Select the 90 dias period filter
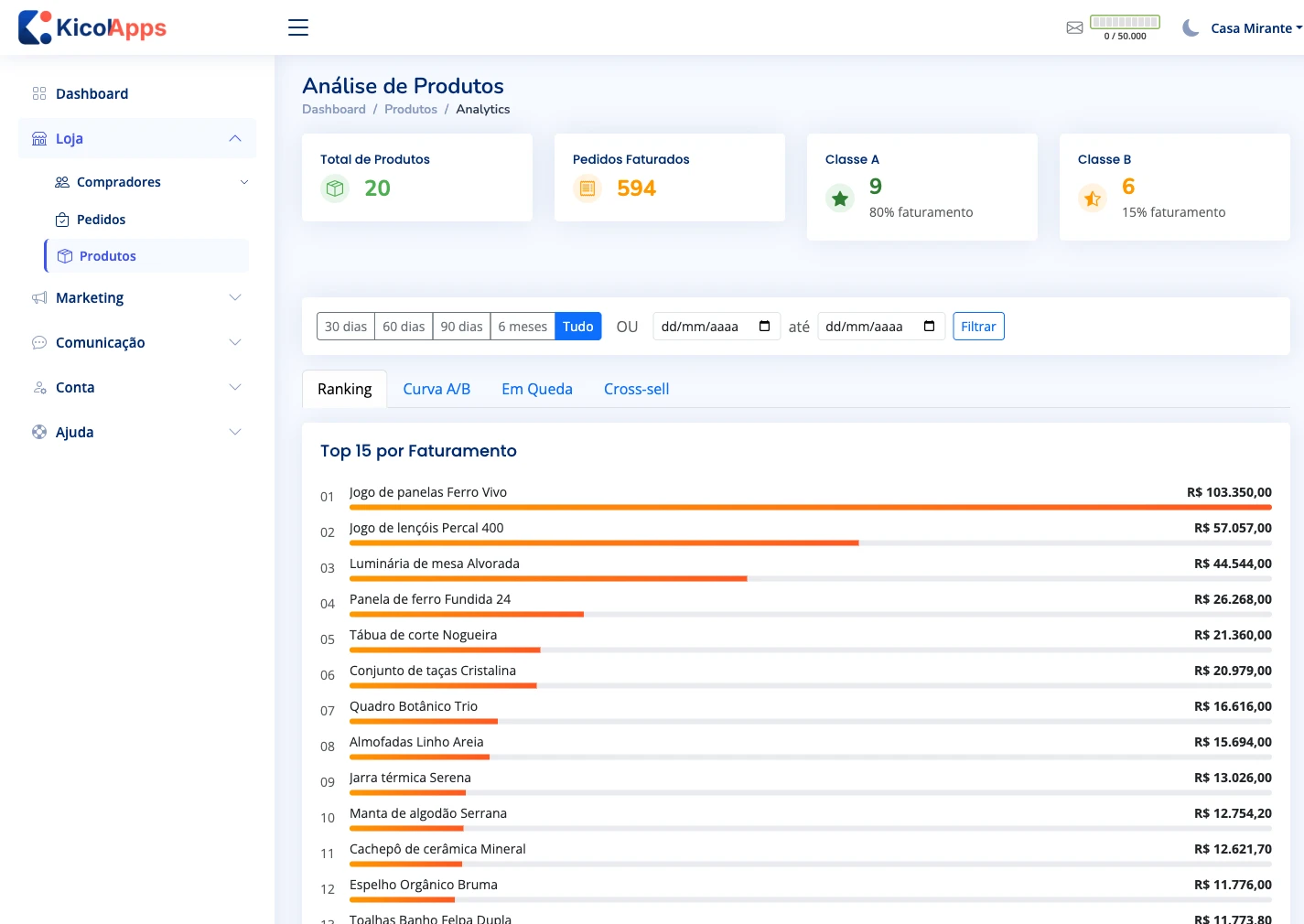Image resolution: width=1304 pixels, height=924 pixels. click(462, 327)
